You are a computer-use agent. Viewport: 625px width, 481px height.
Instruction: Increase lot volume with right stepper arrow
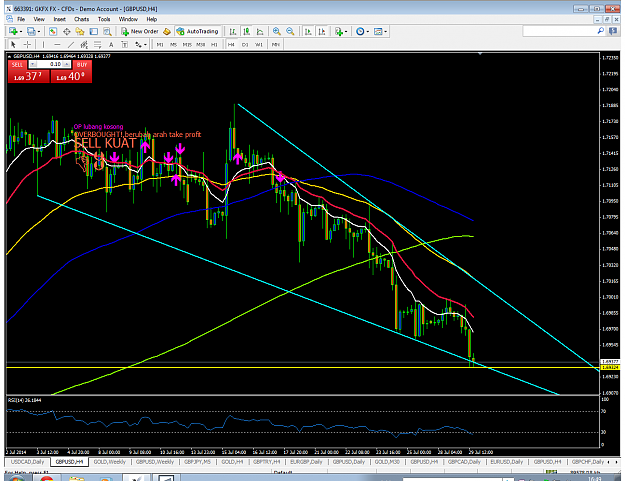pyautogui.click(x=67, y=64)
